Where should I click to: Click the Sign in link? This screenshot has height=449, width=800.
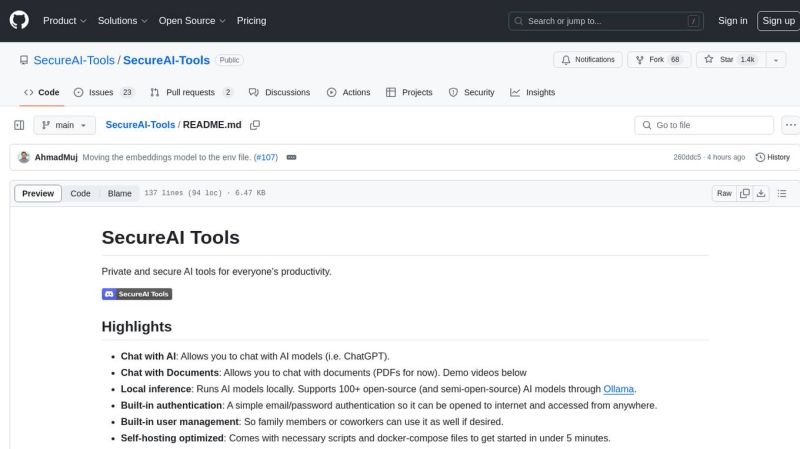(732, 20)
